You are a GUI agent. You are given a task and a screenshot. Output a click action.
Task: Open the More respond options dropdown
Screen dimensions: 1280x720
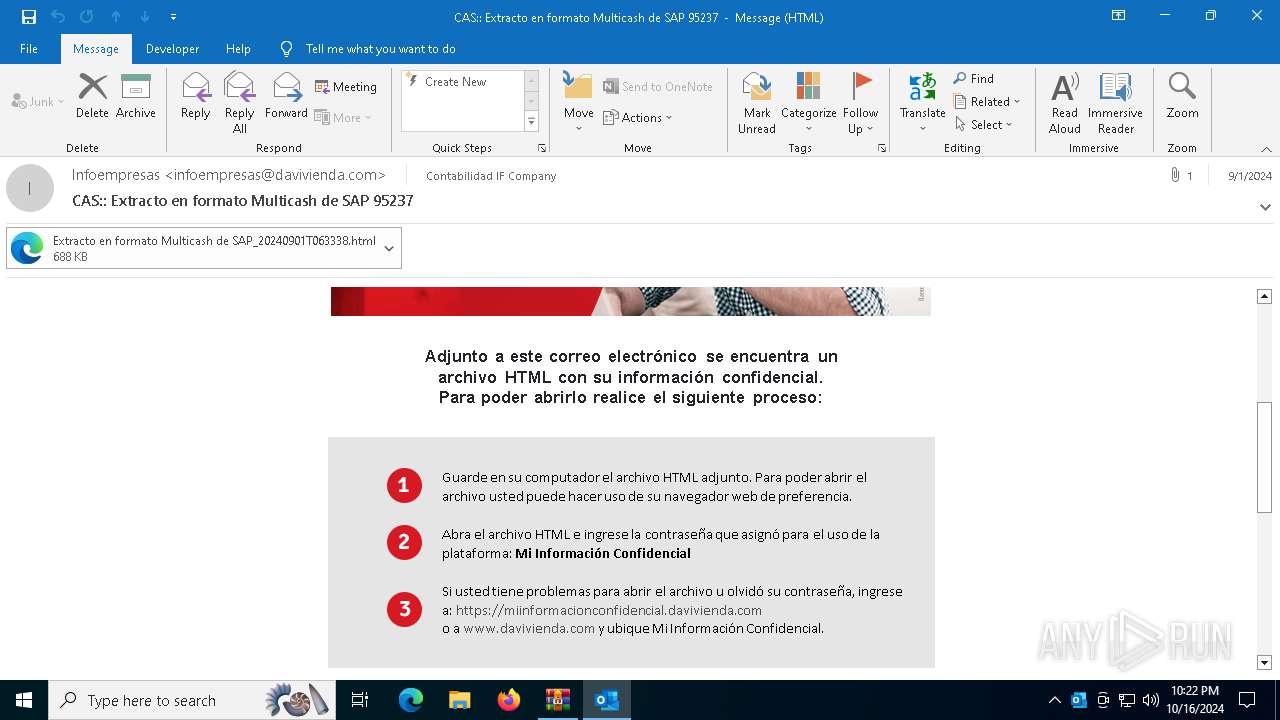pyautogui.click(x=343, y=117)
